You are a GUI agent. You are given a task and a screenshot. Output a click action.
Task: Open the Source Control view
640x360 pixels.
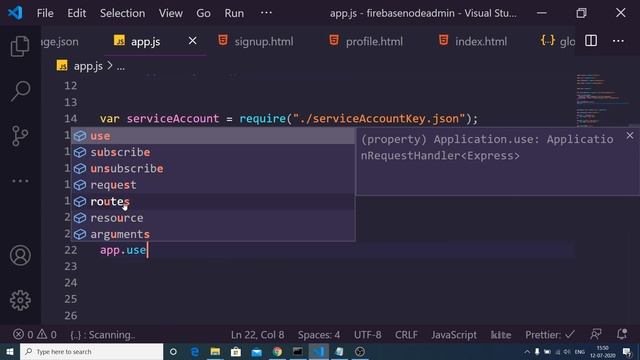tap(20, 136)
